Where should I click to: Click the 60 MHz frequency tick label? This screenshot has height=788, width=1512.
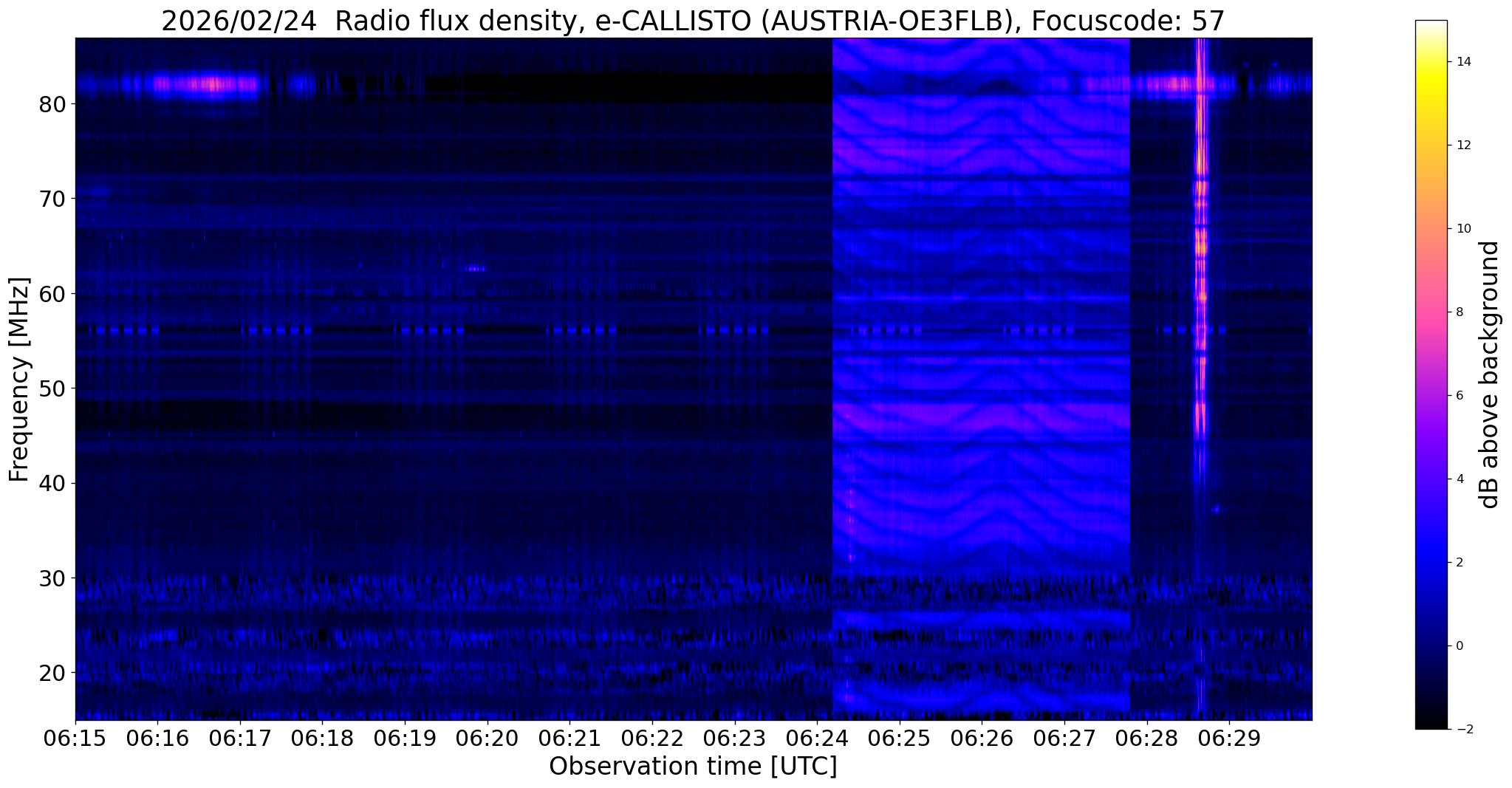pos(52,294)
